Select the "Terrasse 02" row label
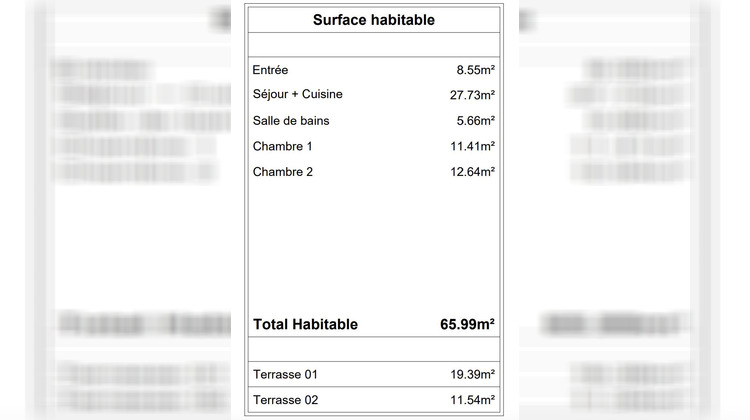The image size is (750, 420). 285,401
